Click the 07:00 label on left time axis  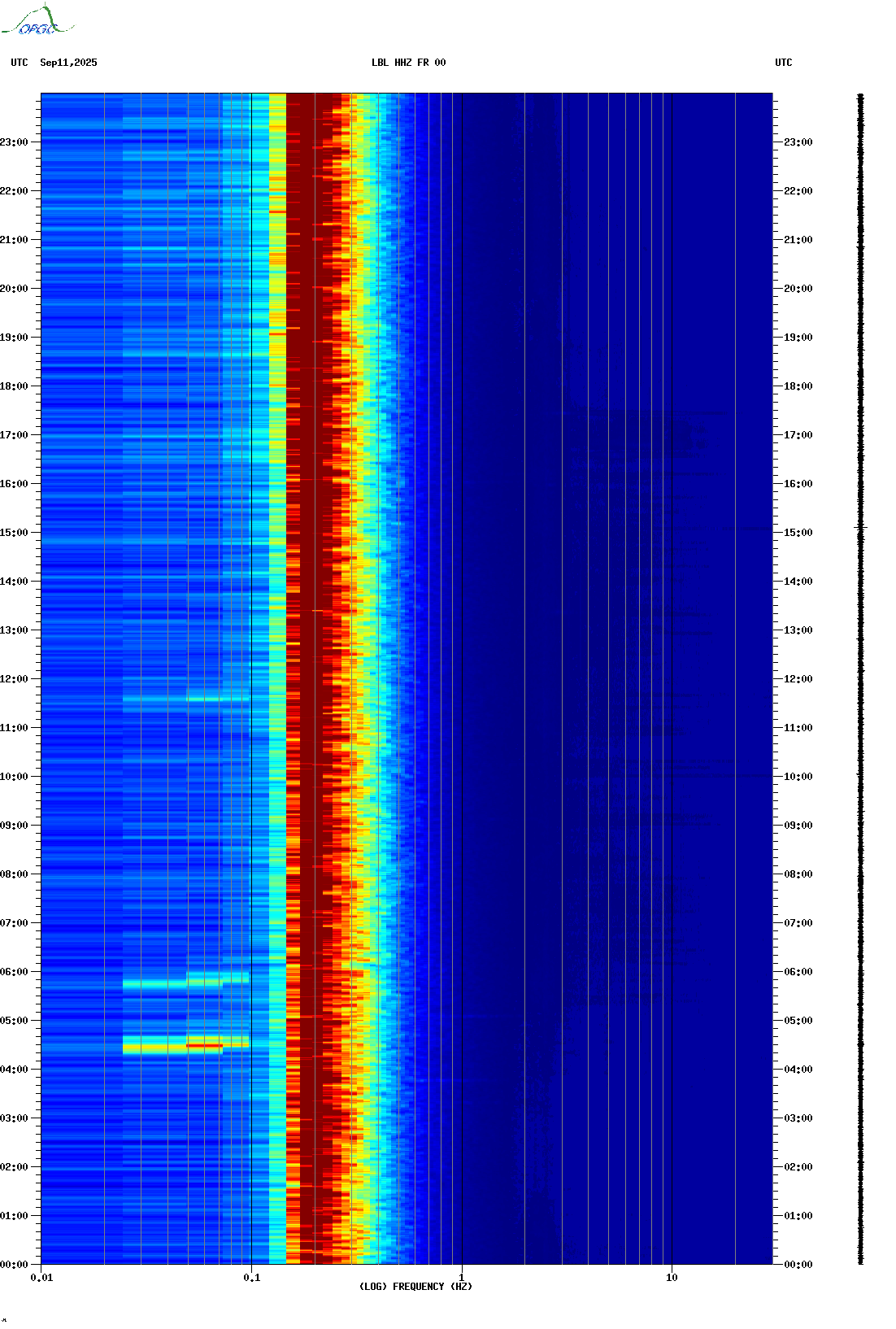(x=14, y=923)
